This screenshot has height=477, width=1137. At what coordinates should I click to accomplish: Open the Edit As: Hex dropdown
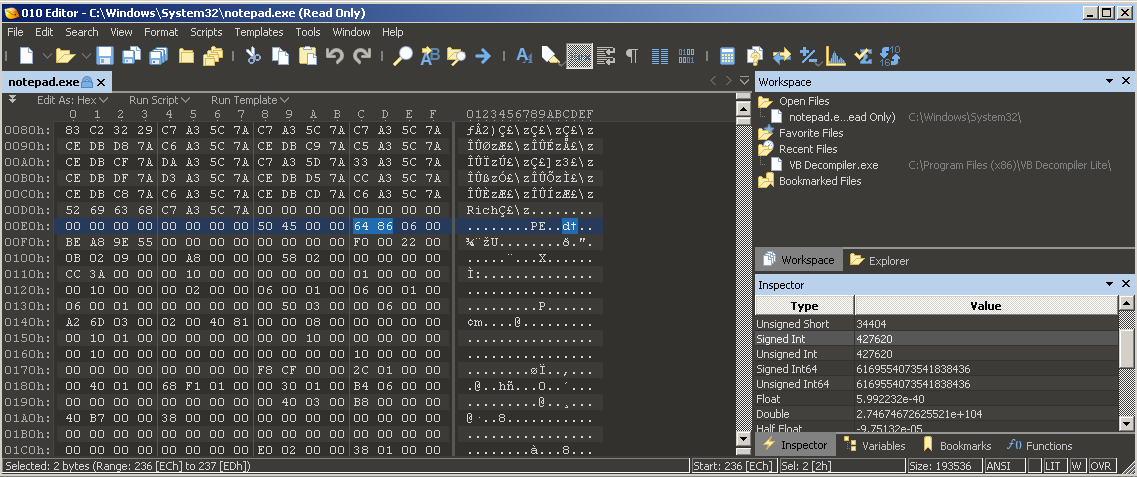pyautogui.click(x=72, y=100)
